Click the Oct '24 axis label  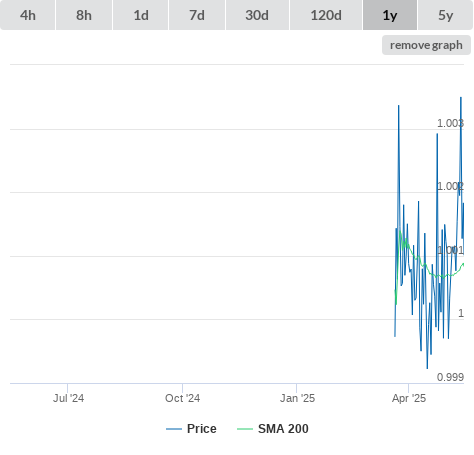tap(182, 398)
